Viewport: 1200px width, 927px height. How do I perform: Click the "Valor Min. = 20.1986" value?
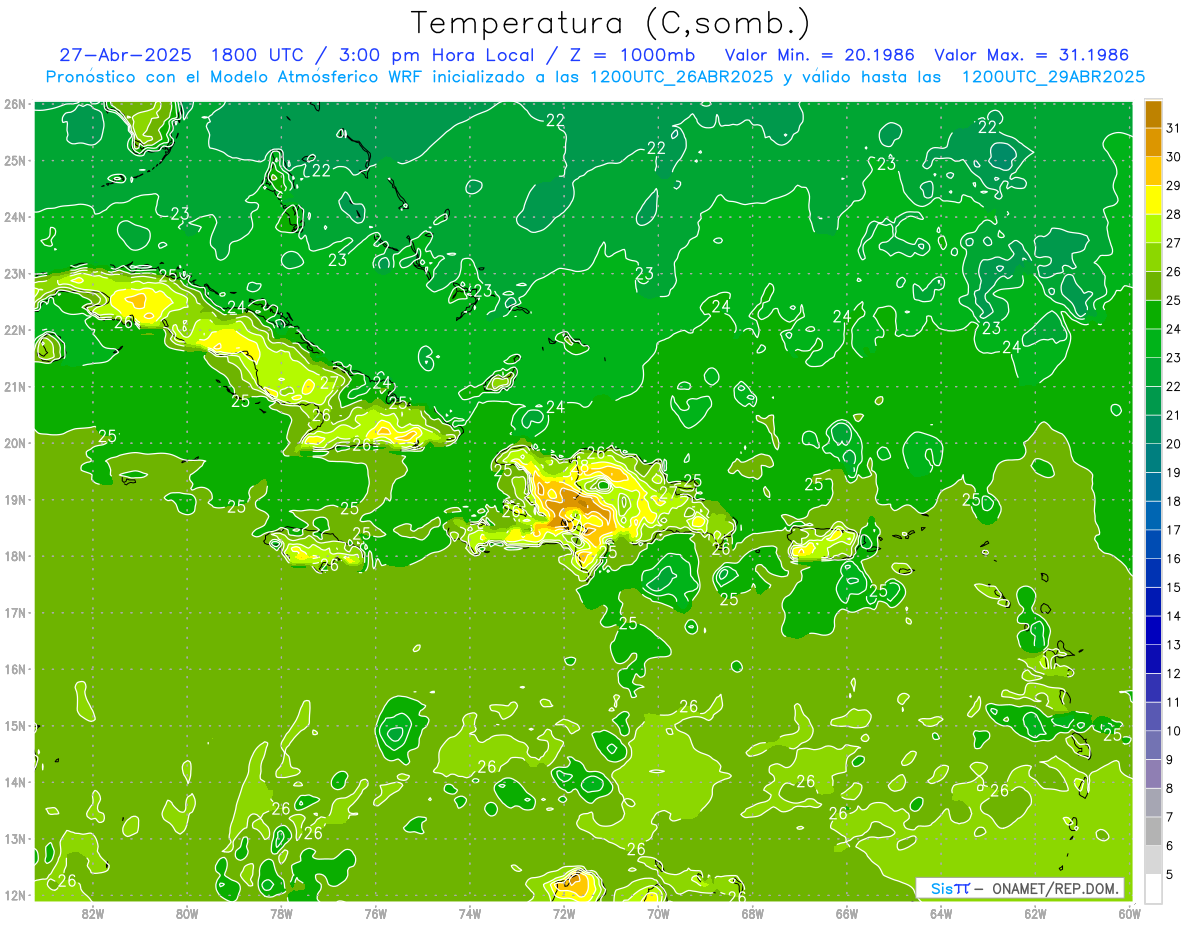[x=820, y=54]
